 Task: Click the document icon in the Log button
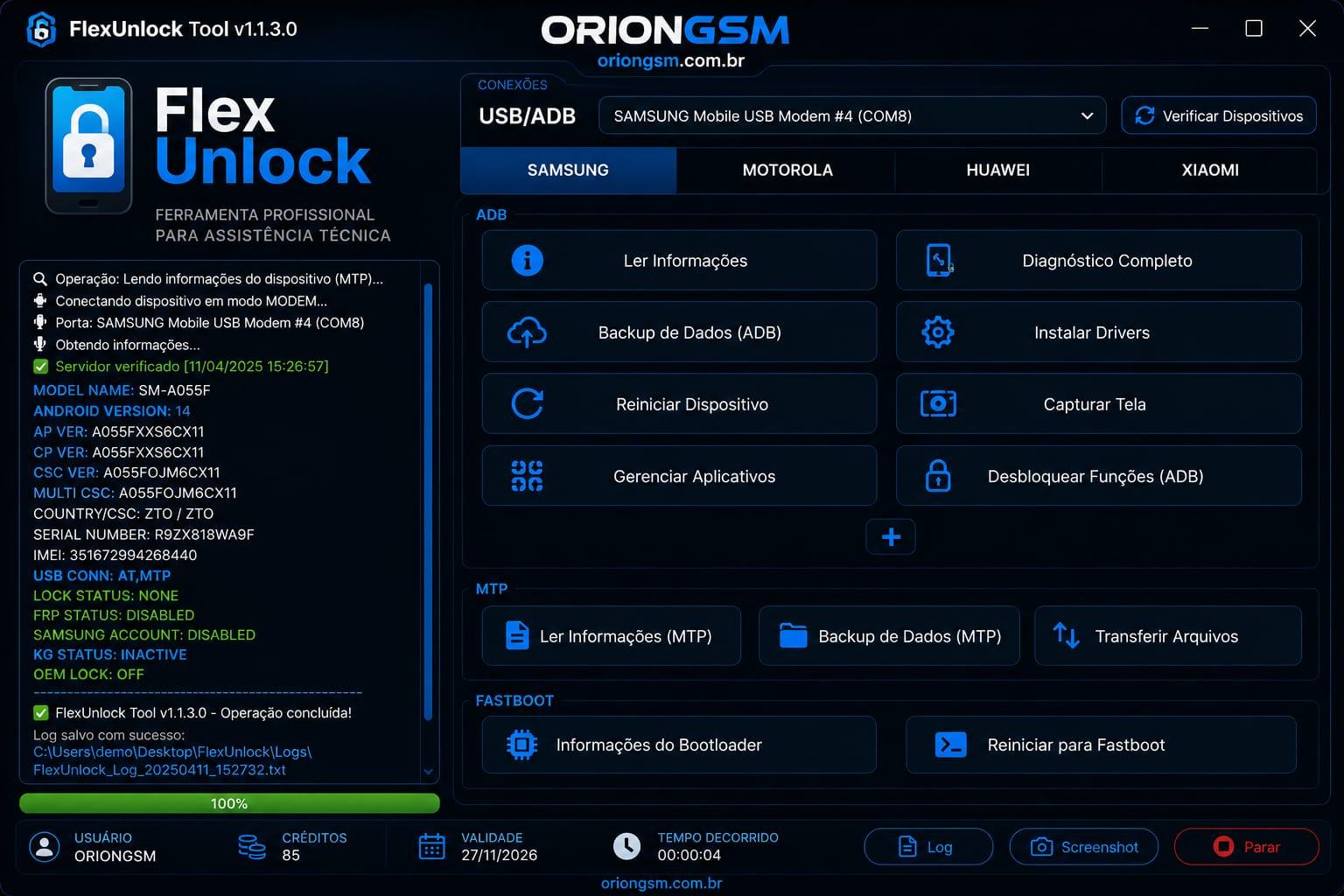[907, 846]
